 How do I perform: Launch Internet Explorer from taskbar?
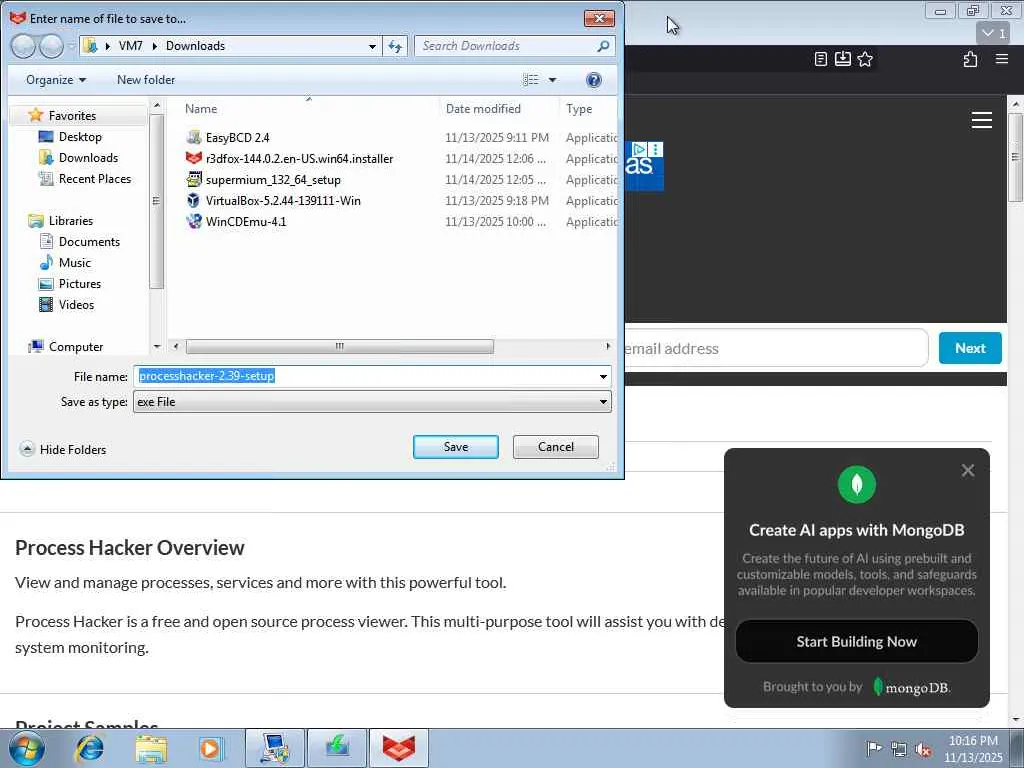[90, 748]
